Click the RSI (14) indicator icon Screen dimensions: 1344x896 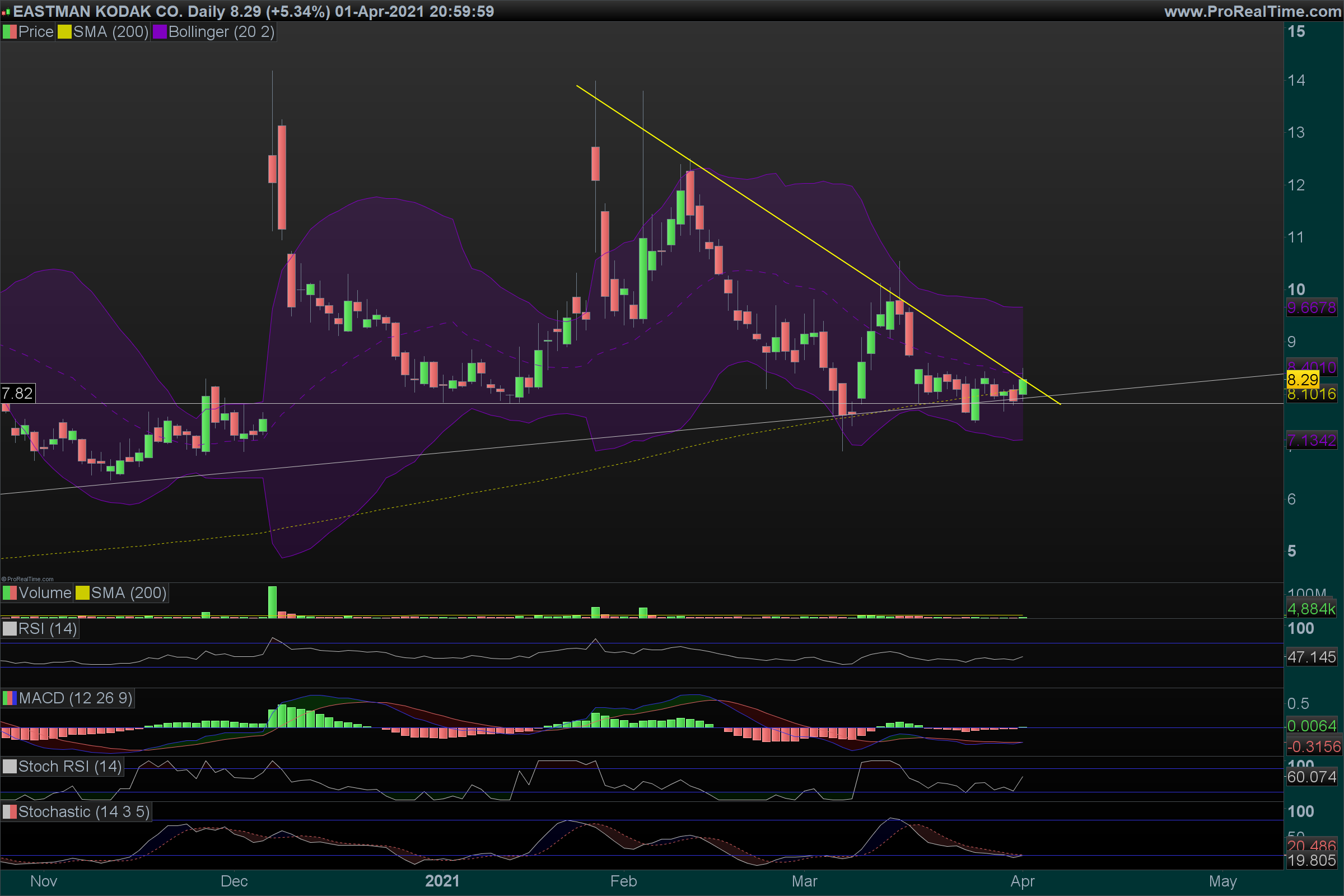pyautogui.click(x=9, y=629)
